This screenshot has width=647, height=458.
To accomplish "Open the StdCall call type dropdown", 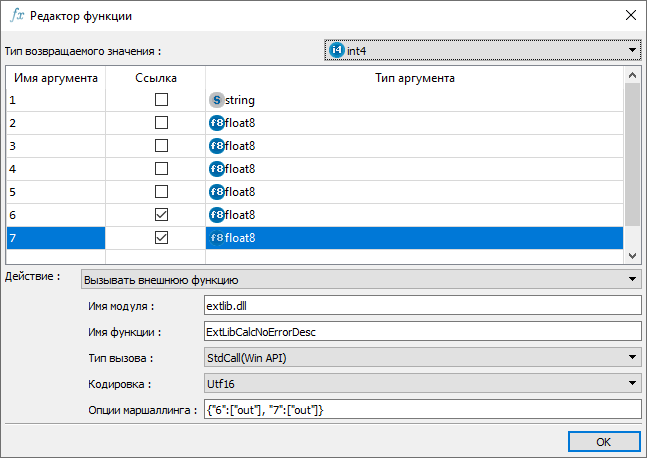I will pyautogui.click(x=632, y=357).
